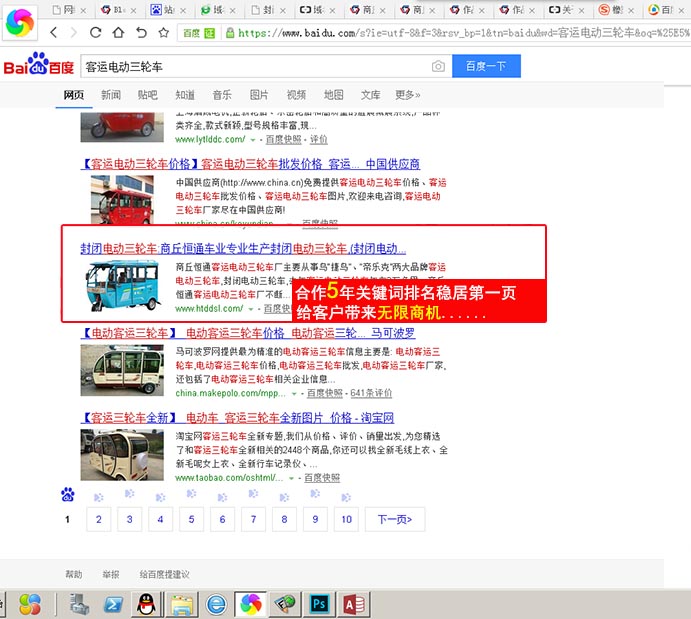Image resolution: width=691 pixels, height=619 pixels.
Task: Click the red tricycle thumbnail of 中国供应商 result
Action: 122,200
